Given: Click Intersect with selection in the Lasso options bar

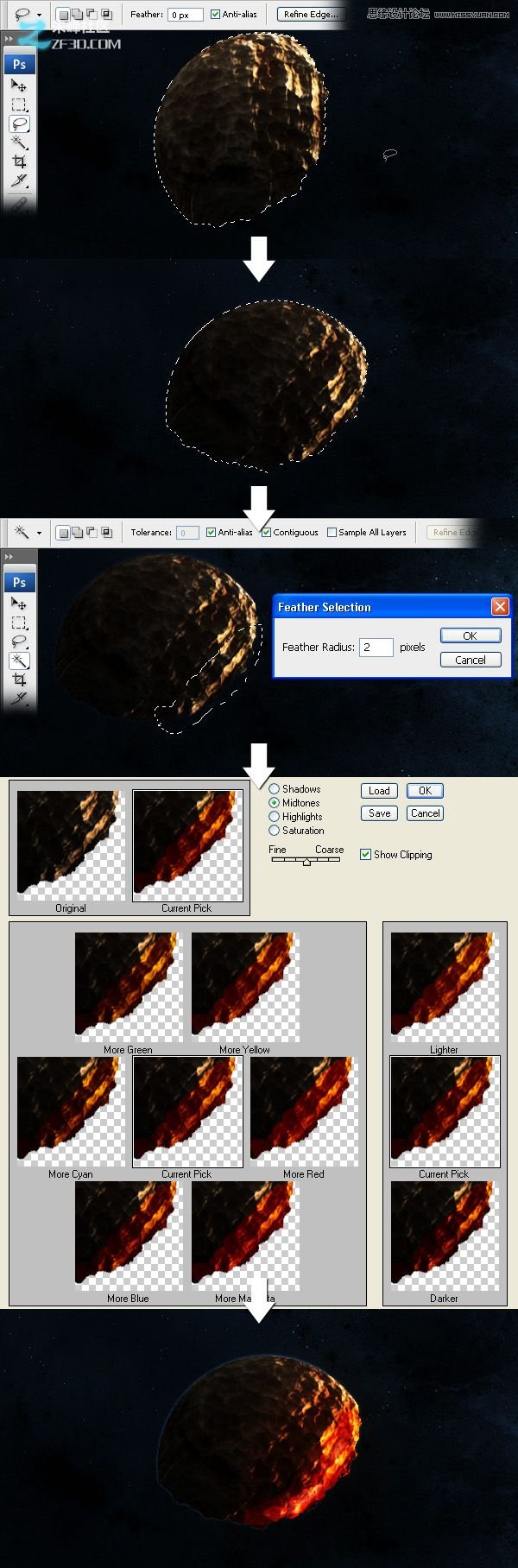Looking at the screenshot, I should (106, 15).
